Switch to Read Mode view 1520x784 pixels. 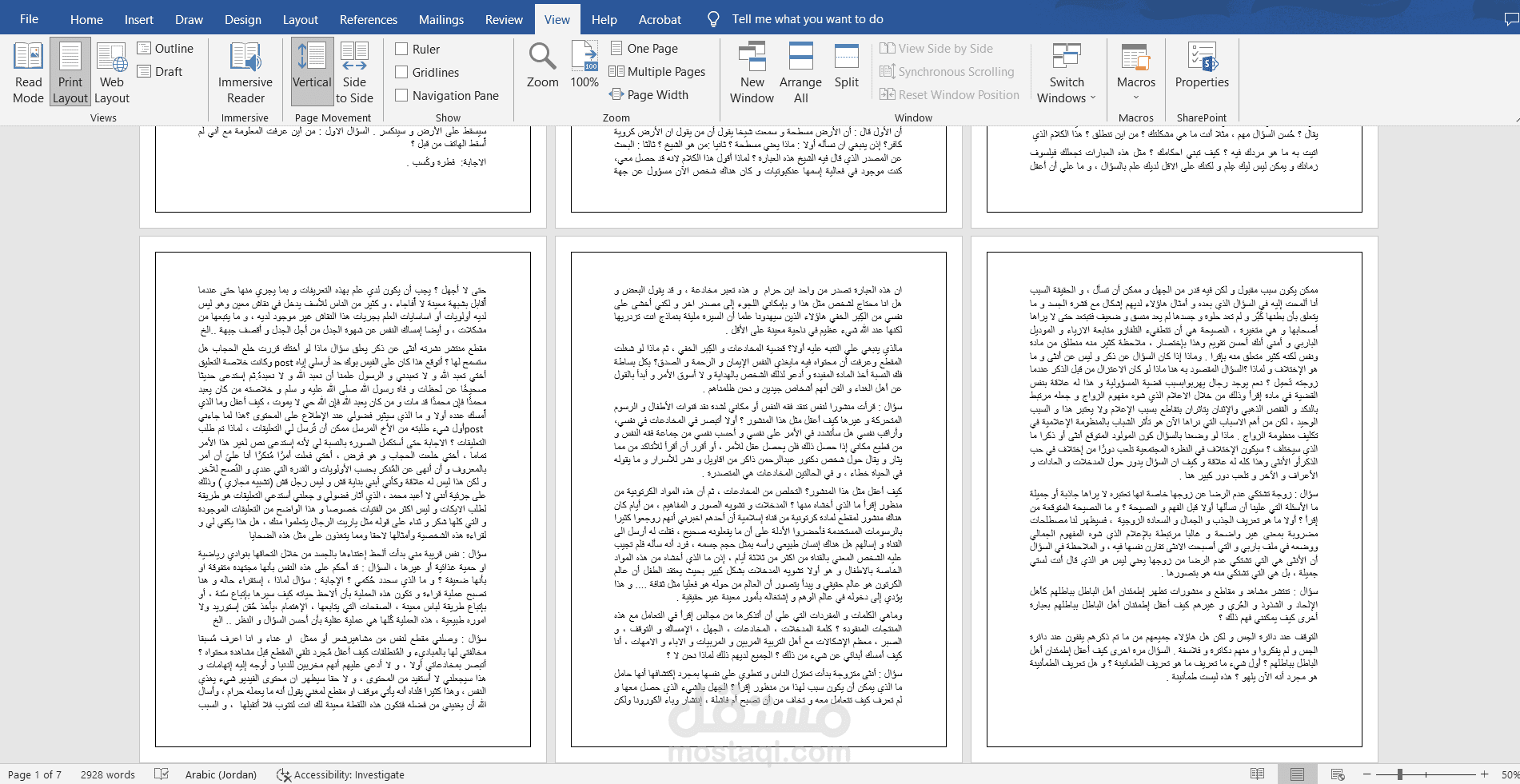pyautogui.click(x=28, y=73)
